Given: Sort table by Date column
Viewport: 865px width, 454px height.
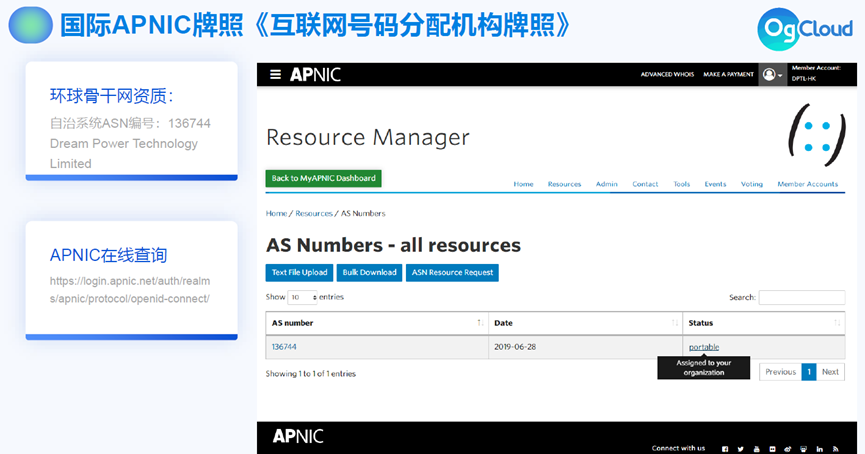Looking at the screenshot, I should click(x=675, y=323).
